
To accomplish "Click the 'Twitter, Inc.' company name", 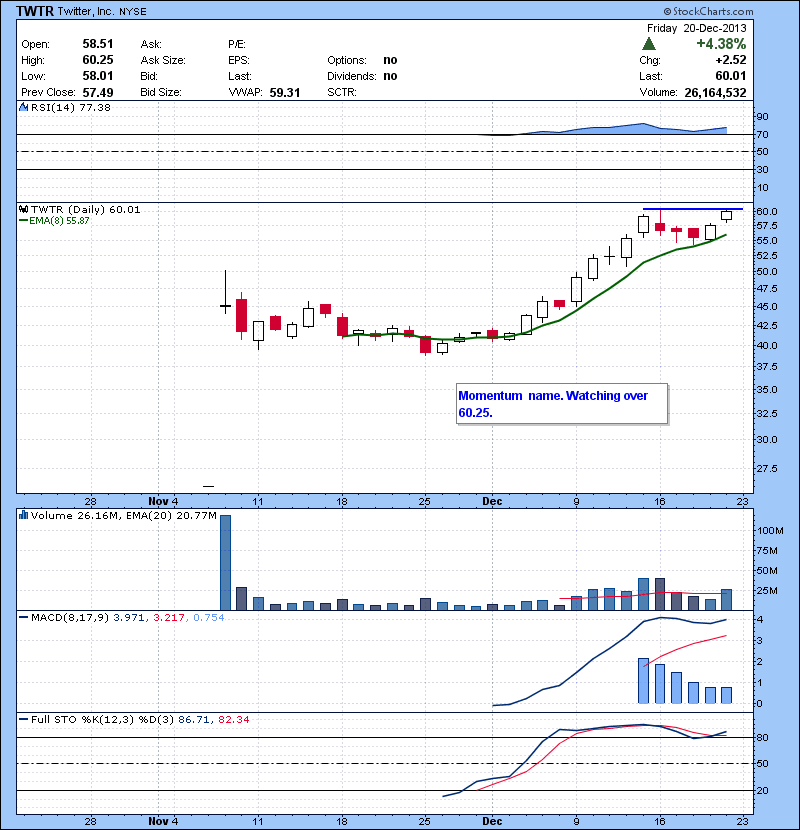I will point(86,11).
